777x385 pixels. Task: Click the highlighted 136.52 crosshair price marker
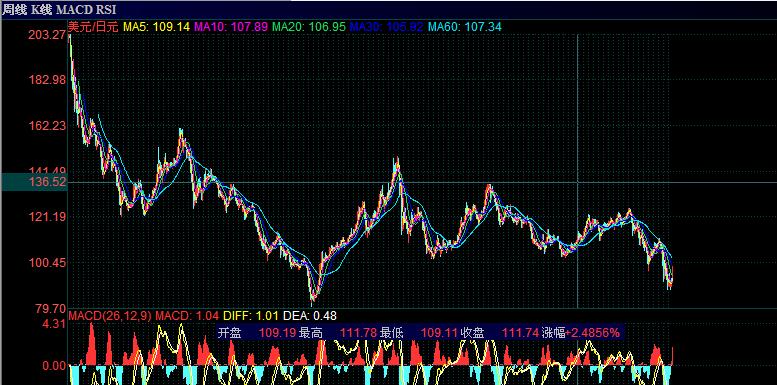[x=34, y=182]
